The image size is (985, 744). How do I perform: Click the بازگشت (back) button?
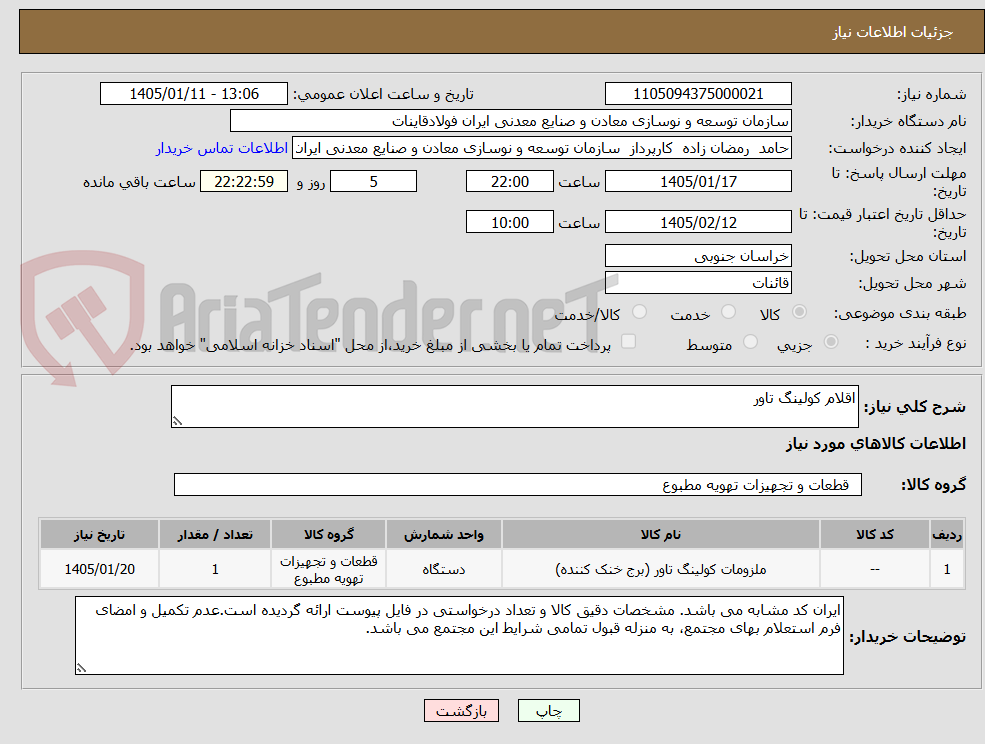point(461,711)
